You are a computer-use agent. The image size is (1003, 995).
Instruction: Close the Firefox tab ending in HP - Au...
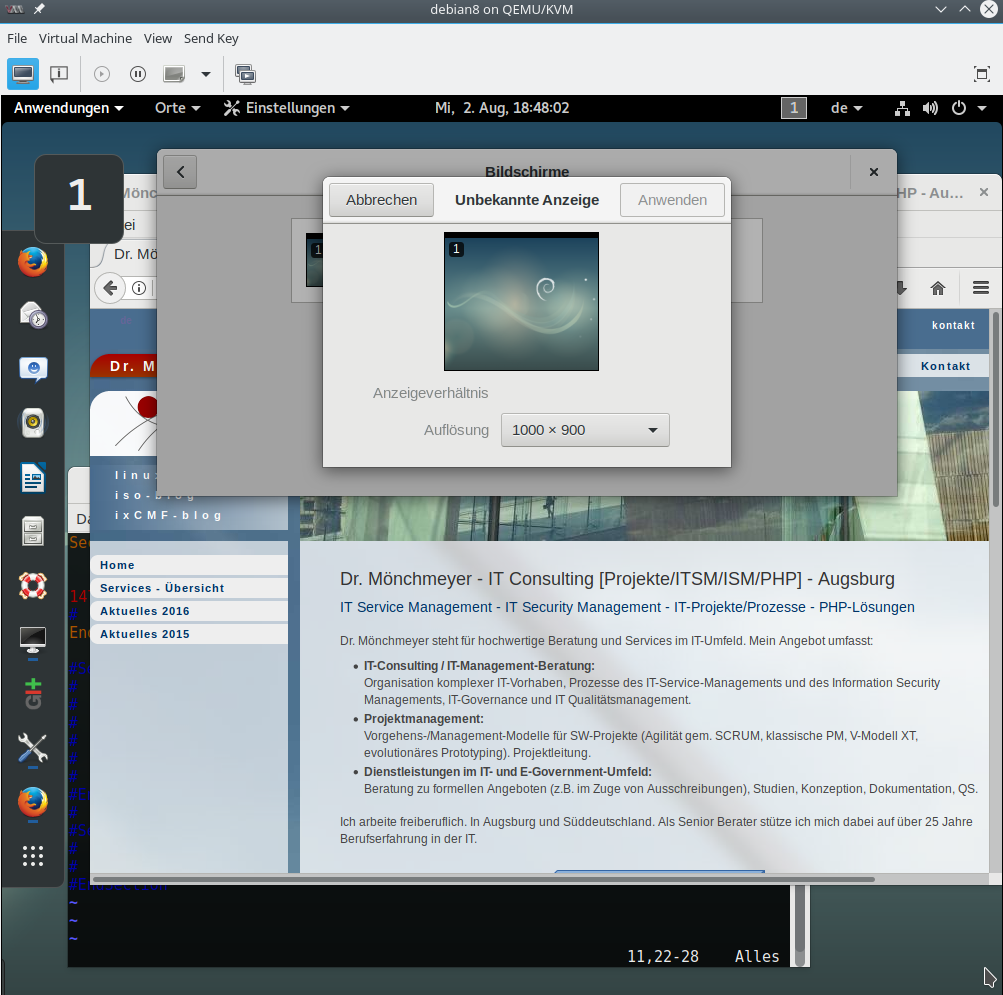[x=984, y=192]
